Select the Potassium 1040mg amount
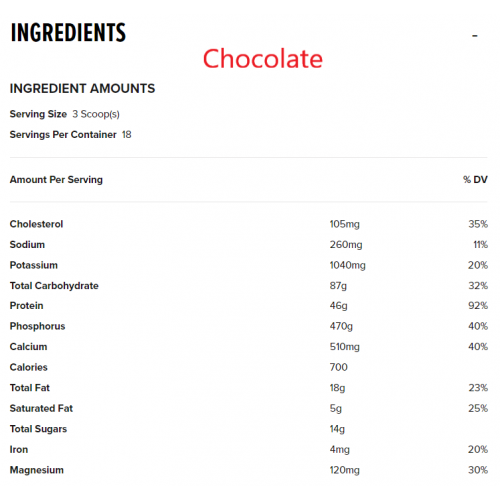Viewport: 500px width, 500px height. (348, 265)
